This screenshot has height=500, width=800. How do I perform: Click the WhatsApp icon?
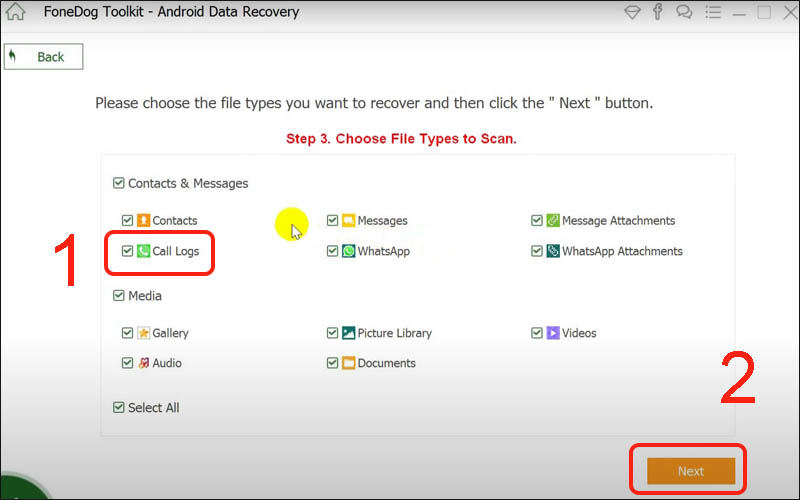tap(348, 251)
